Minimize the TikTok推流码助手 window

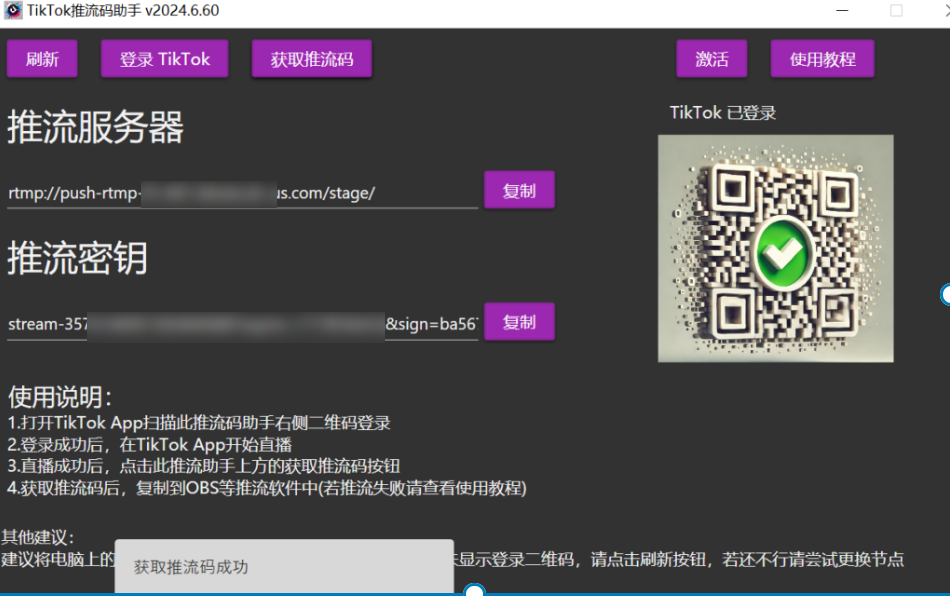(842, 10)
